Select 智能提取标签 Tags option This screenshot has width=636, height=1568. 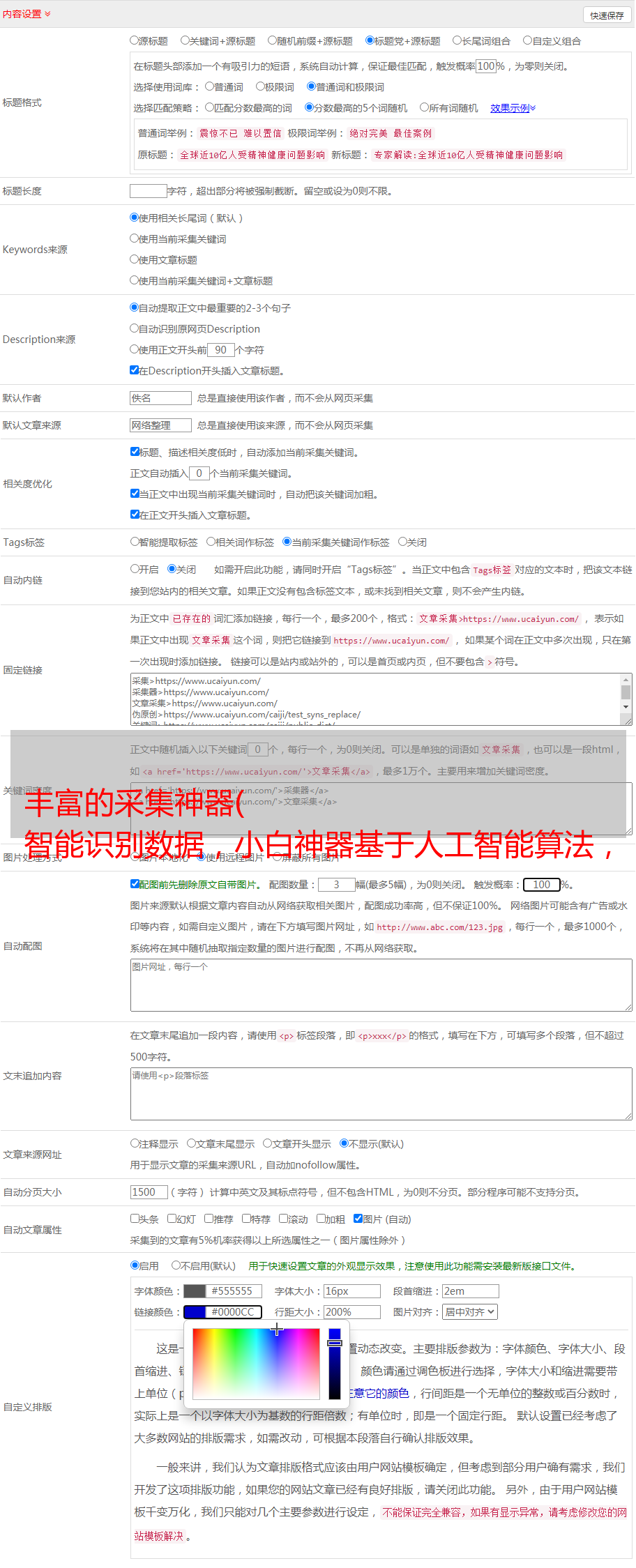point(135,542)
